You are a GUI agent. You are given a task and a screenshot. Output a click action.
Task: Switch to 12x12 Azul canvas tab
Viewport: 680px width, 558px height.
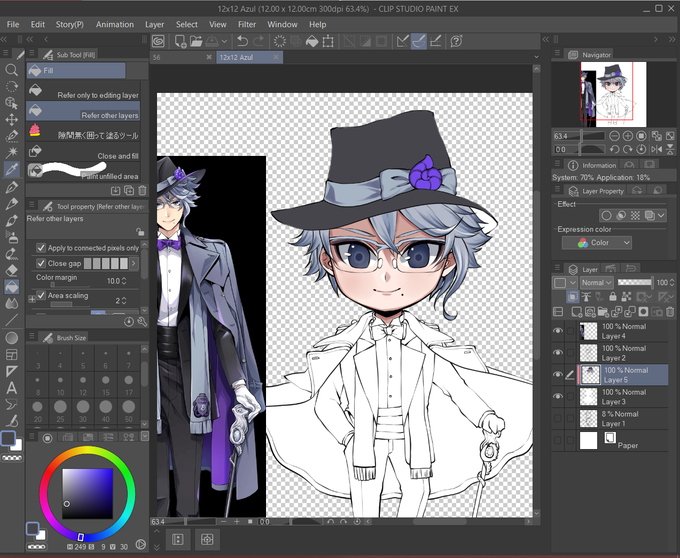tap(249, 57)
